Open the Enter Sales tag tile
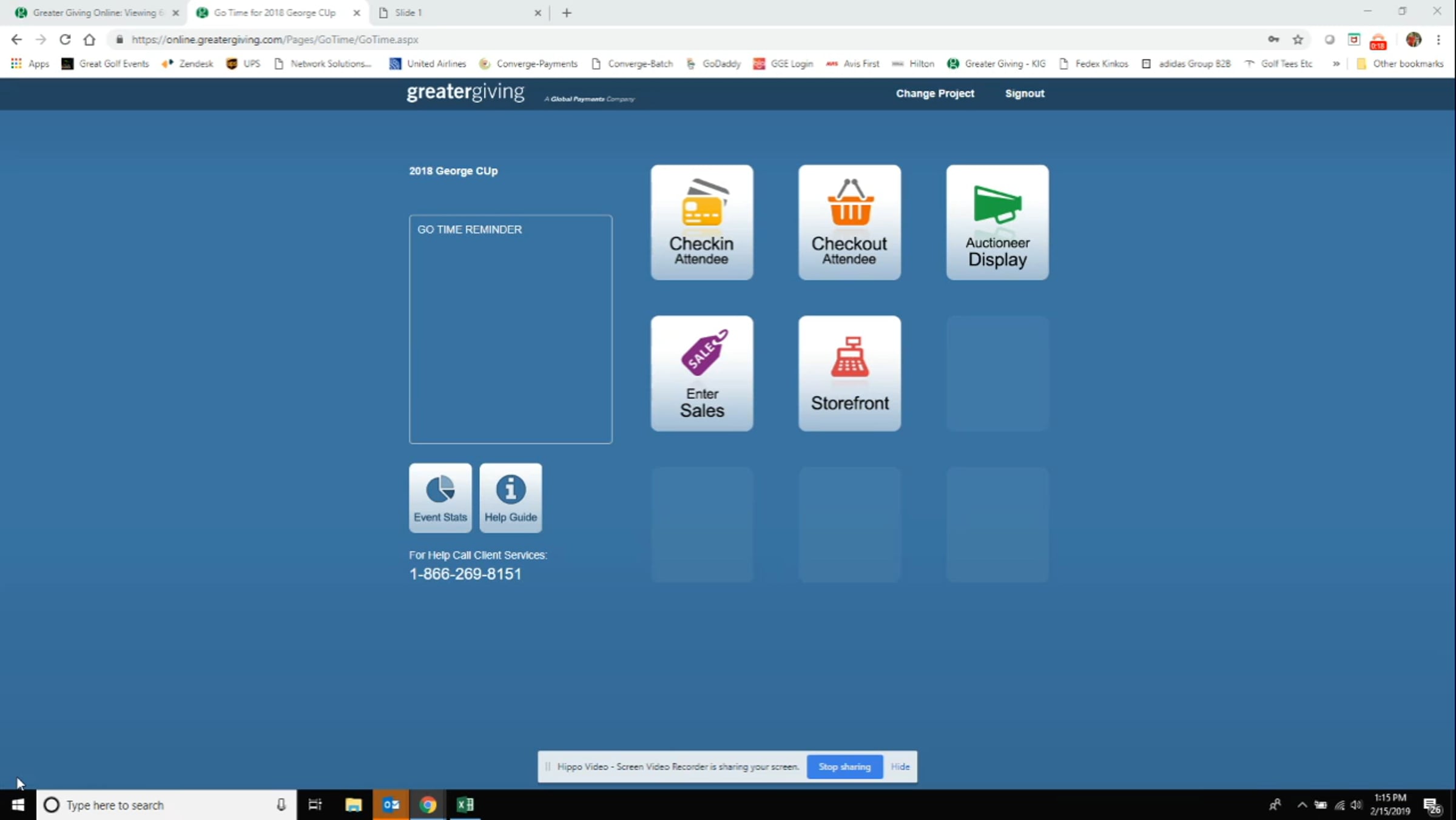Viewport: 1456px width, 820px height. tap(702, 373)
